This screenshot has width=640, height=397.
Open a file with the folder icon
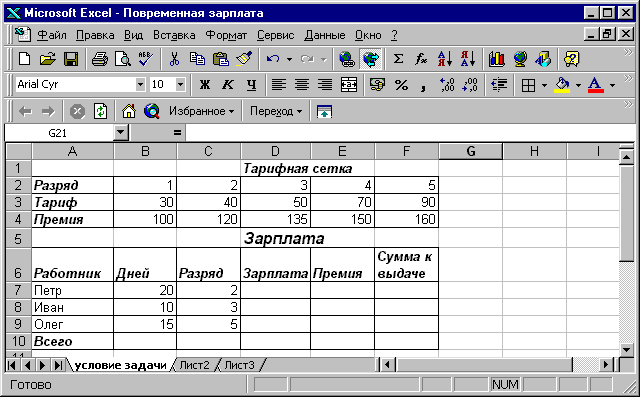click(x=47, y=59)
